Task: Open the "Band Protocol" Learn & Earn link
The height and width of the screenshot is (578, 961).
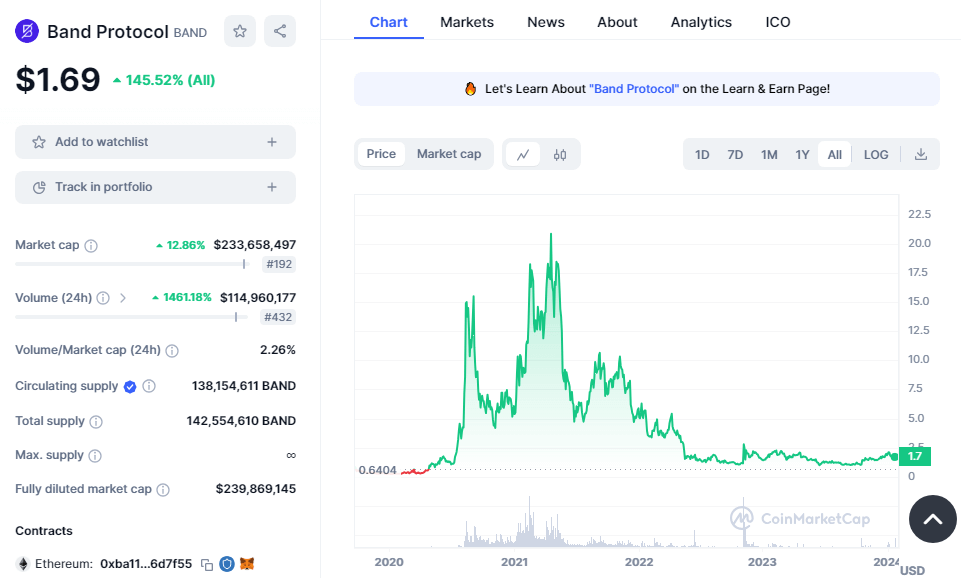Action: 634,89
